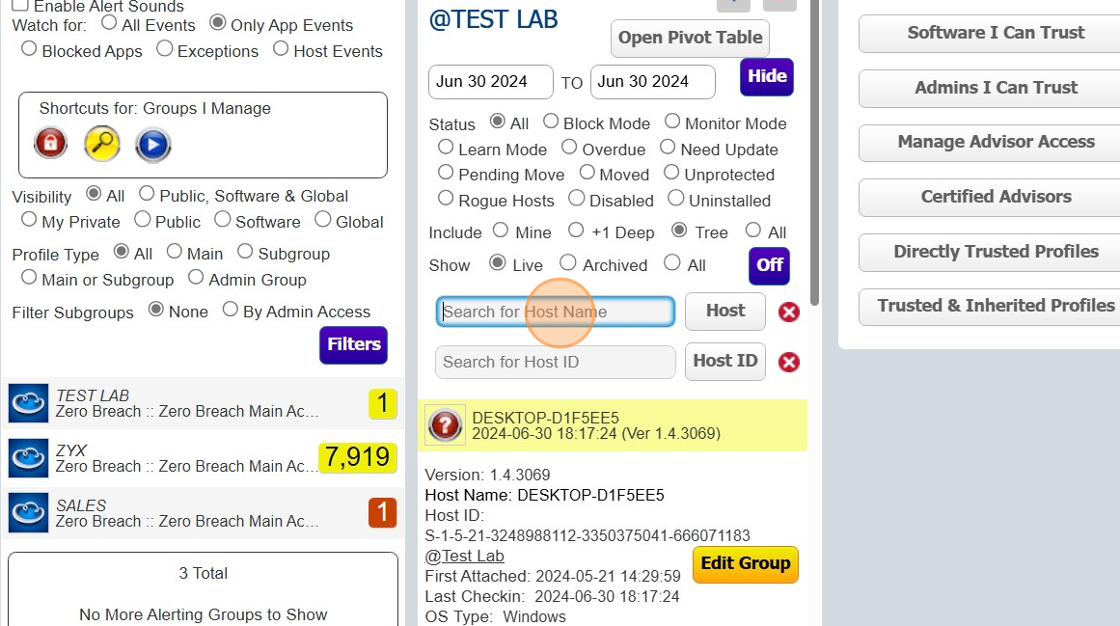Open the end date Jun 30 2024 picker
The height and width of the screenshot is (626, 1120).
(x=652, y=82)
